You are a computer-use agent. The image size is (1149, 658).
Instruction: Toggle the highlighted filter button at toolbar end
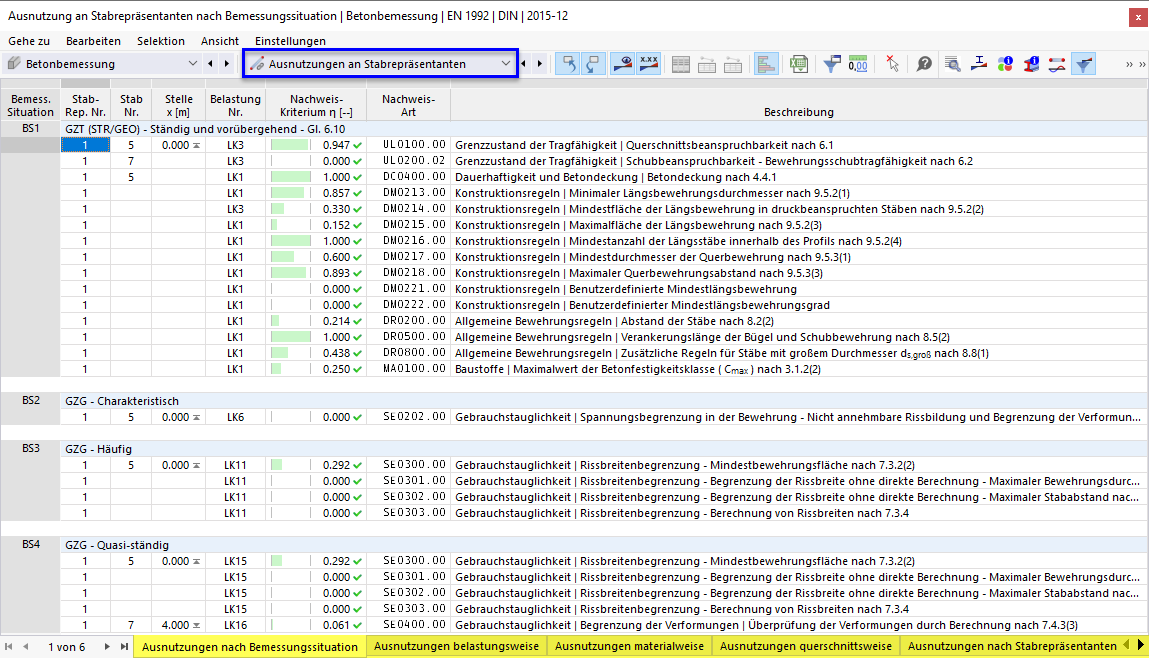1084,64
